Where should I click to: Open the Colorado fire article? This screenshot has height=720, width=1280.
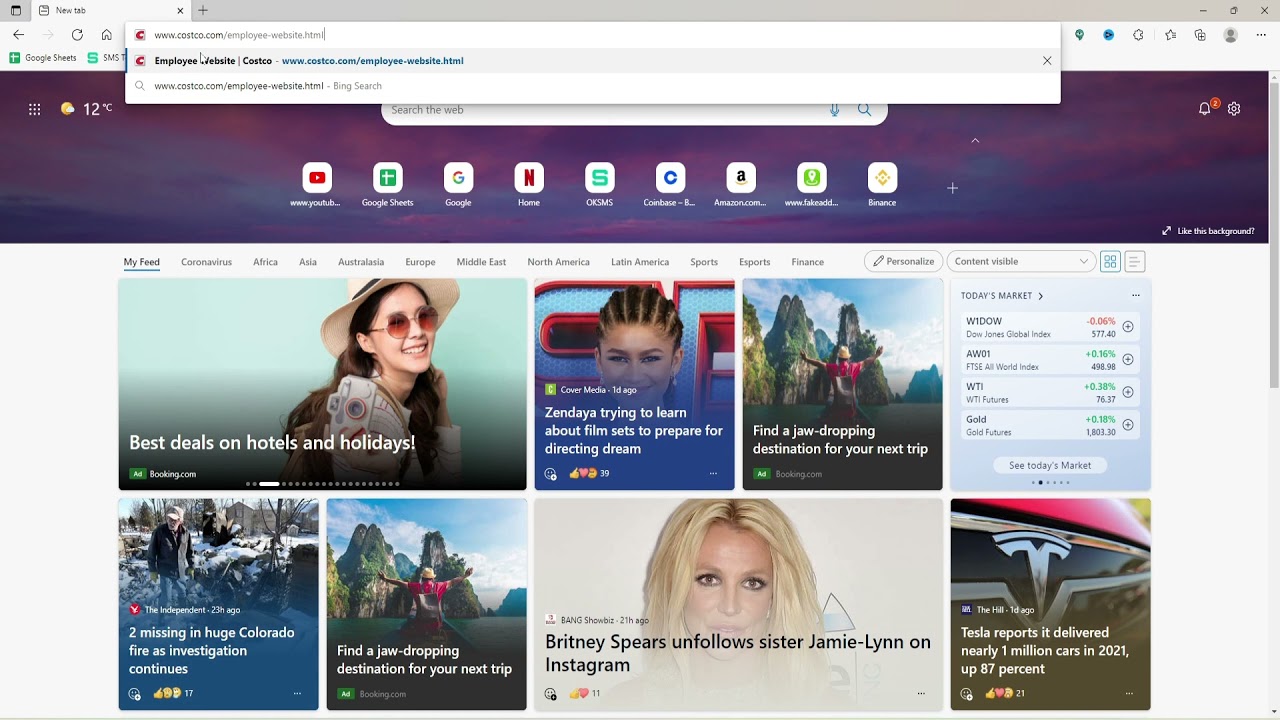pos(218,605)
